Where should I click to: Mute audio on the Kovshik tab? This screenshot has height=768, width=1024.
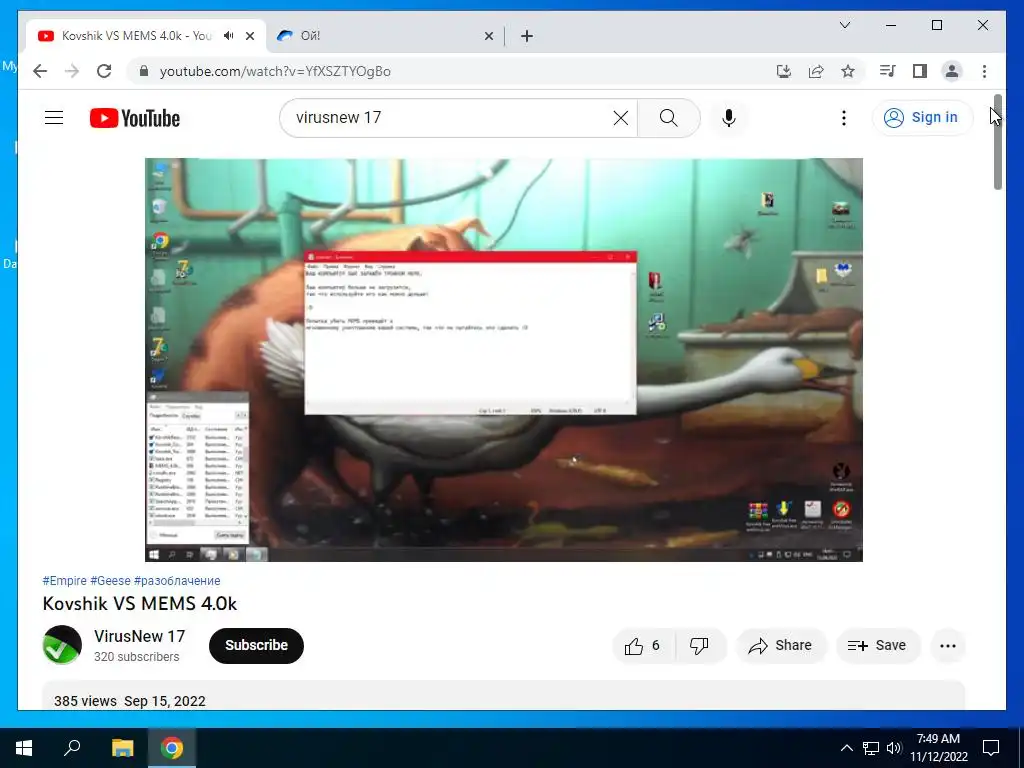228,36
